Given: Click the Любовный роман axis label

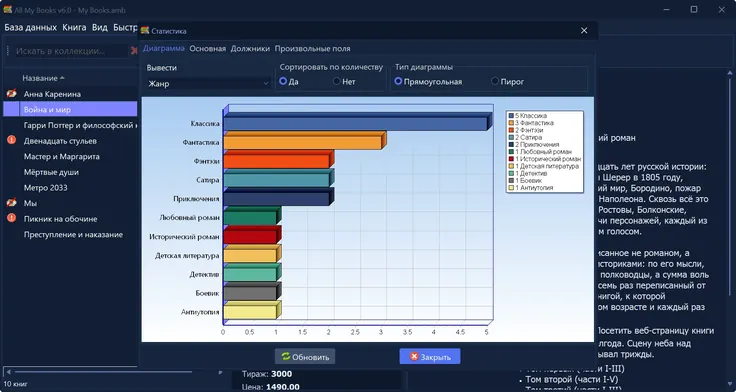Looking at the screenshot, I should [x=189, y=217].
